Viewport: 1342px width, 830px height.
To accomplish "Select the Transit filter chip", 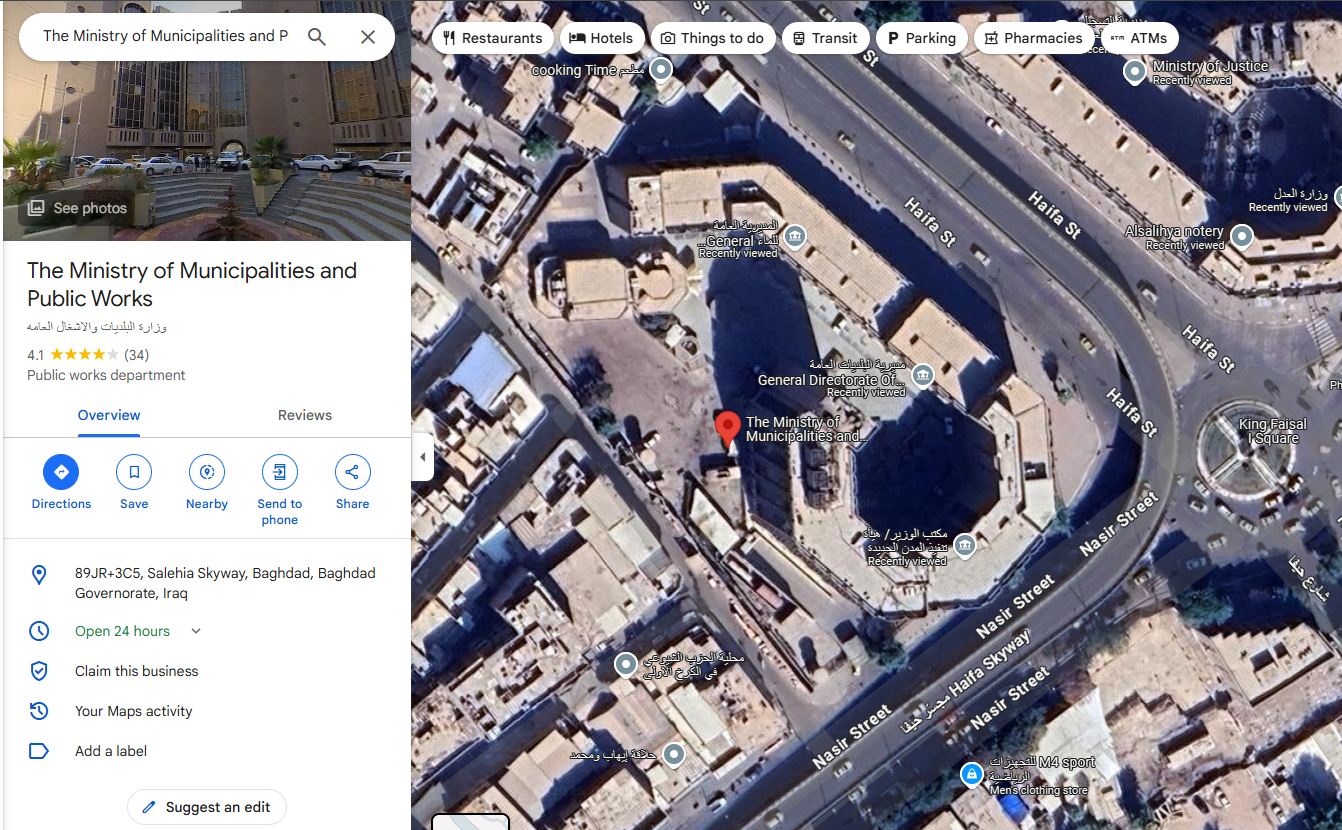I will (825, 38).
